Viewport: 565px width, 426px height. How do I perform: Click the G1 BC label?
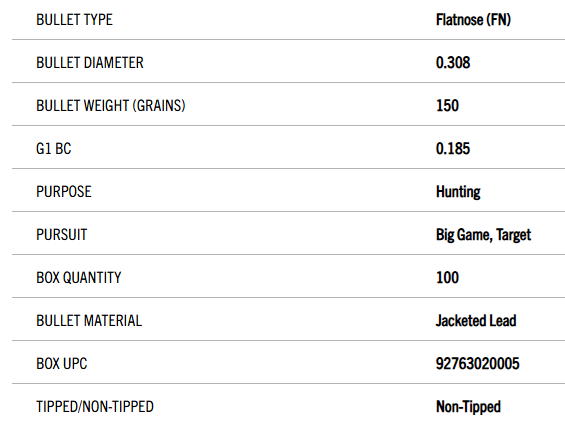pyautogui.click(x=54, y=148)
